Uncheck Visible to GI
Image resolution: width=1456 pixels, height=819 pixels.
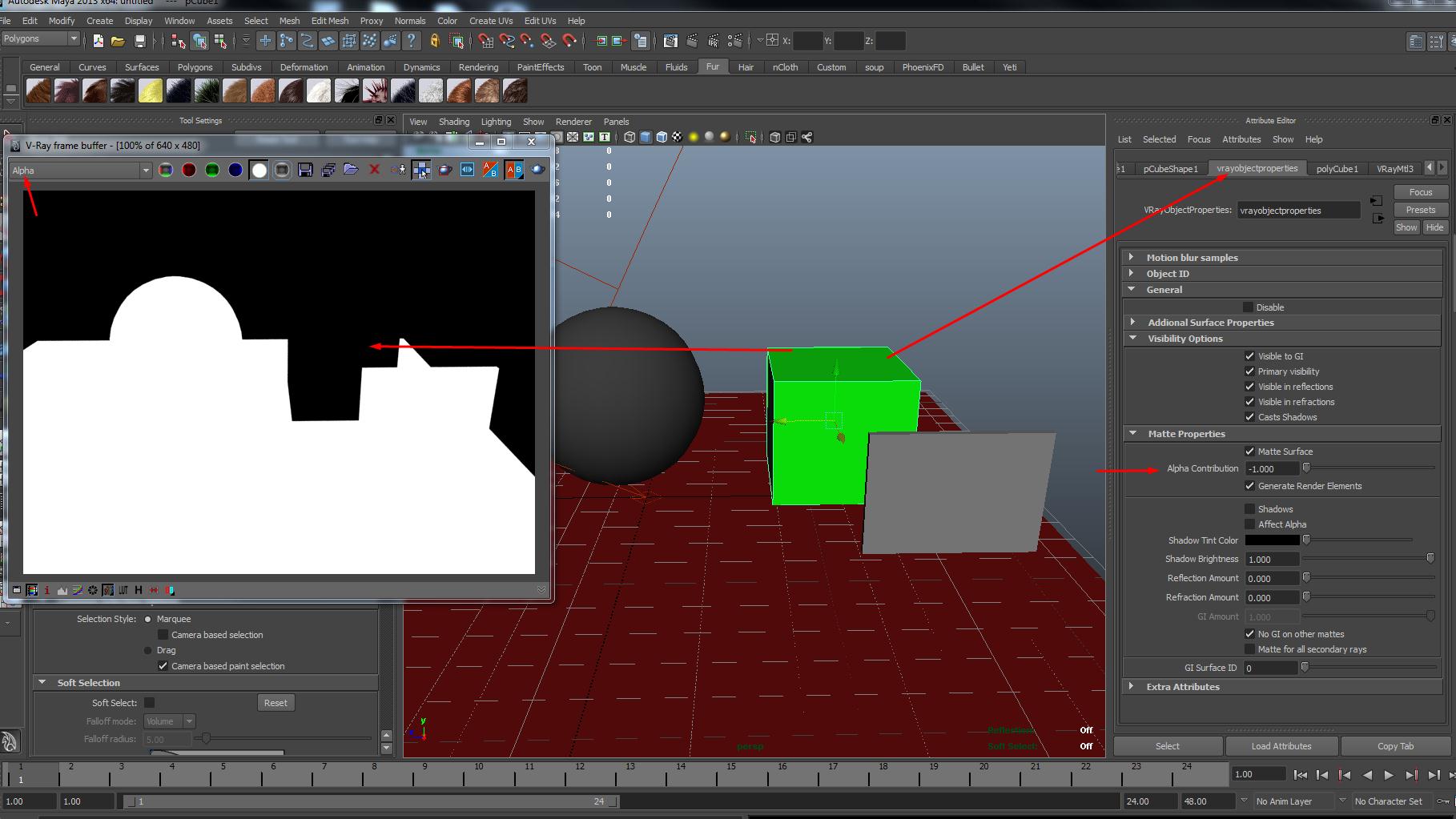click(x=1249, y=356)
